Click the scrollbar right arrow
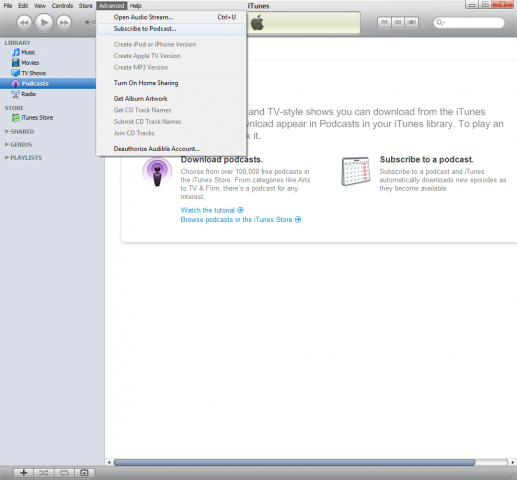Viewport: 517px width, 480px height. coord(513,462)
